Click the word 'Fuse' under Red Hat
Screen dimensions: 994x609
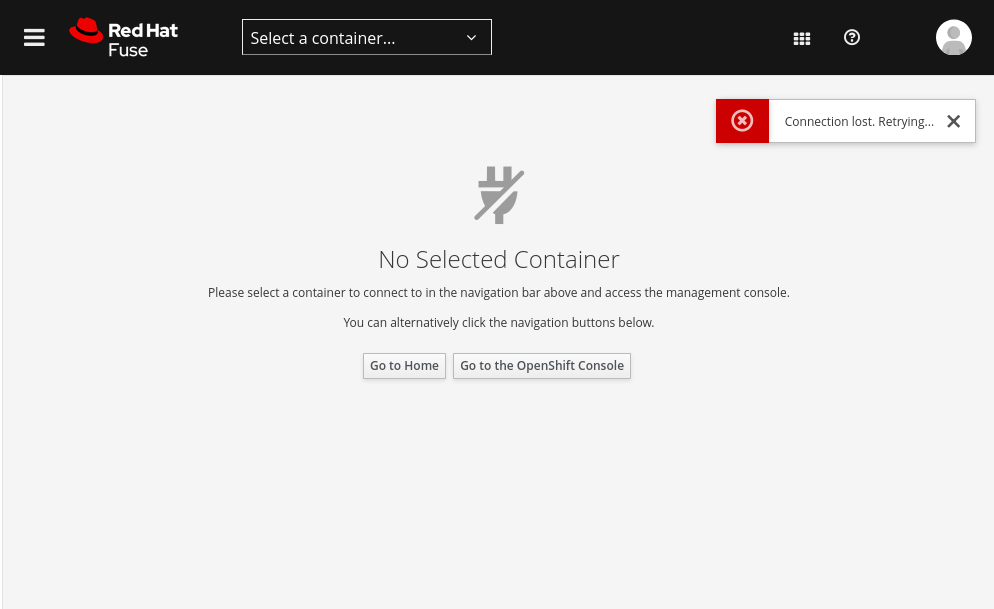click(x=128, y=50)
